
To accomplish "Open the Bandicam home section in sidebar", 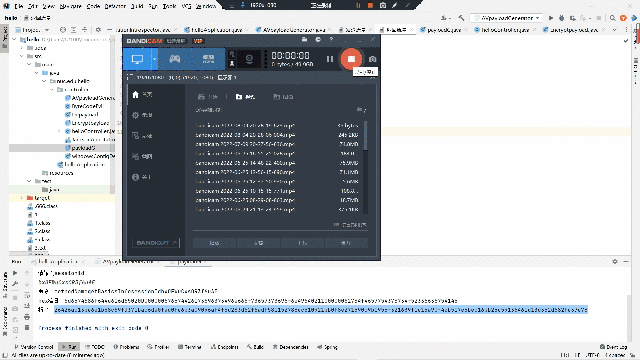I will [x=142, y=95].
